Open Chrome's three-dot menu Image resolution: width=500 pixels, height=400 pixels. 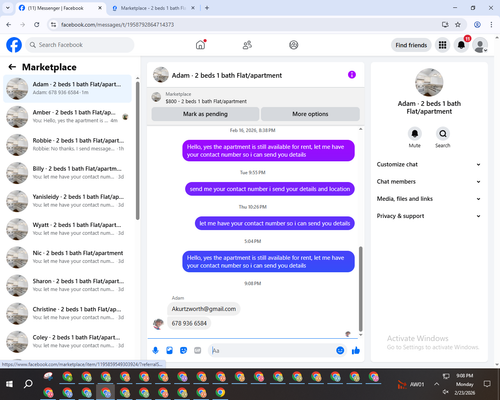point(491,24)
